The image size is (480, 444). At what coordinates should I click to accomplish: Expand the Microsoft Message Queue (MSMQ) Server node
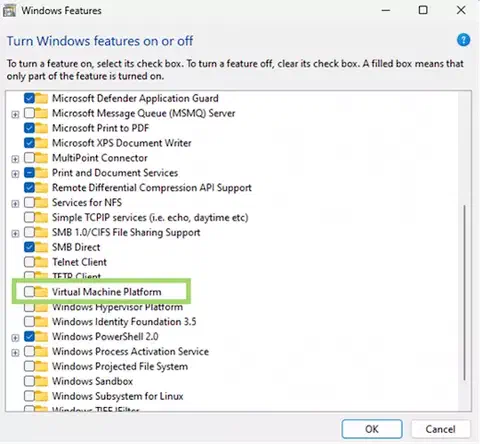point(15,114)
